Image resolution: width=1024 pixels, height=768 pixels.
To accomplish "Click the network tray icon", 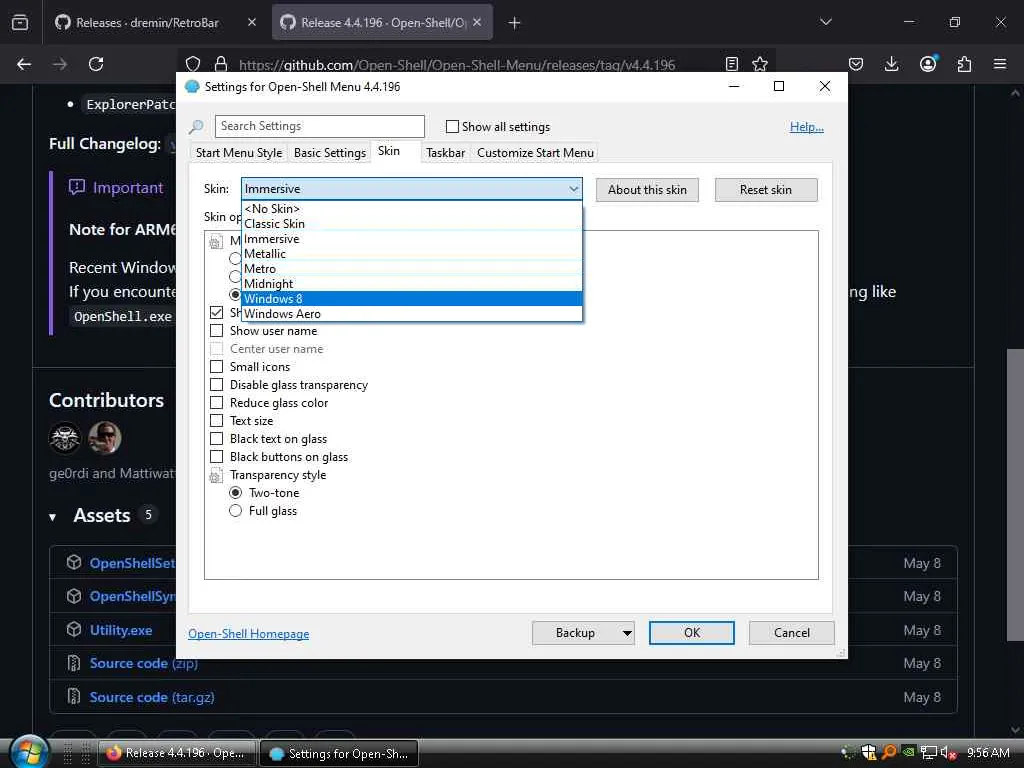I will (x=928, y=752).
